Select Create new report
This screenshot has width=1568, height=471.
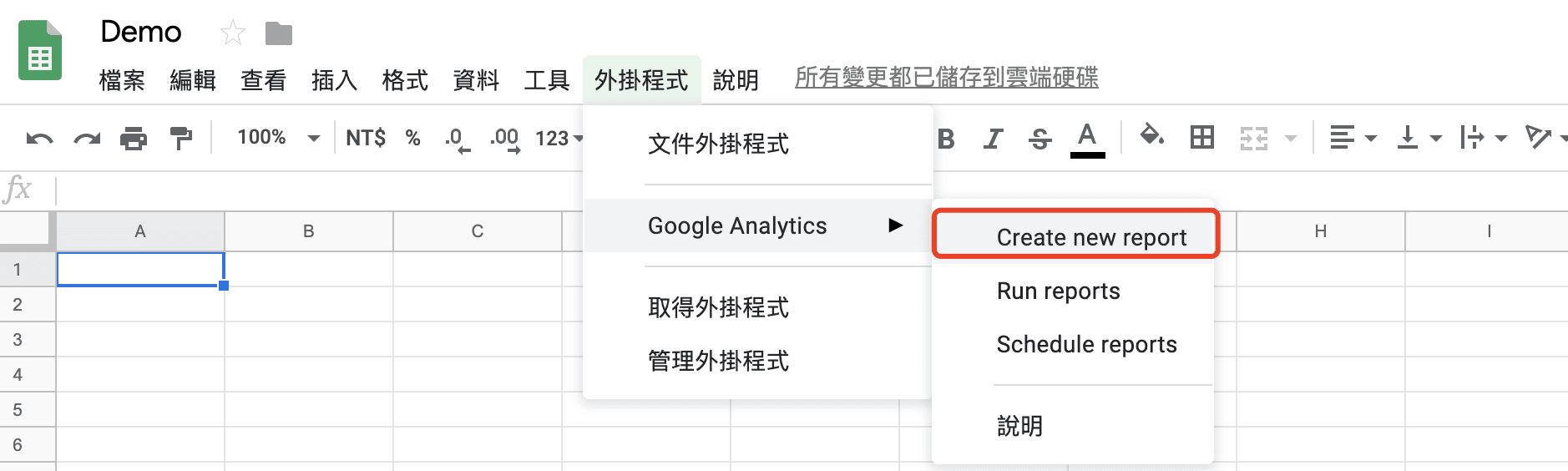point(1090,237)
